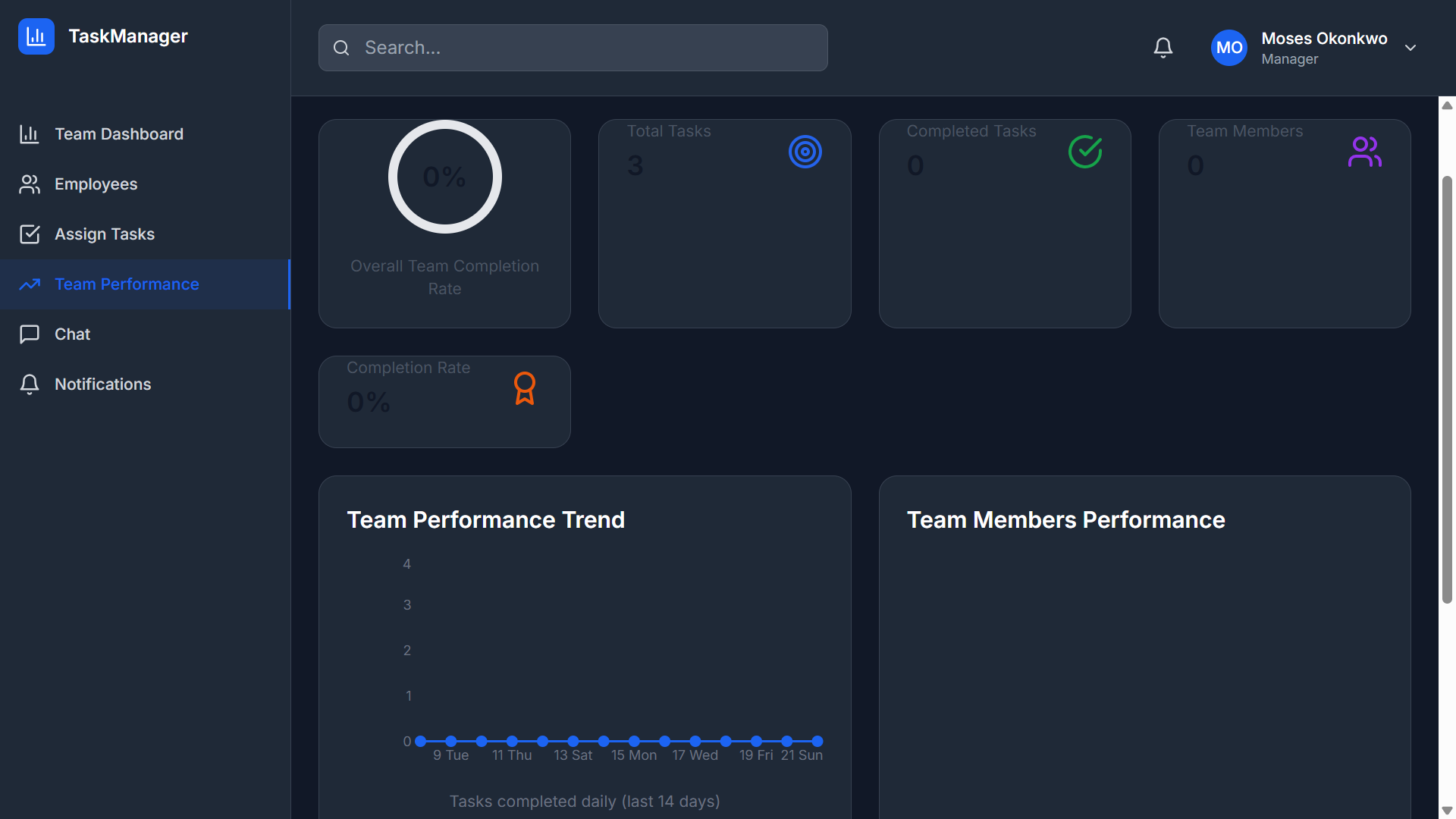Click the Overall Team Completion Rate caption
The height and width of the screenshot is (819, 1456).
tap(445, 278)
